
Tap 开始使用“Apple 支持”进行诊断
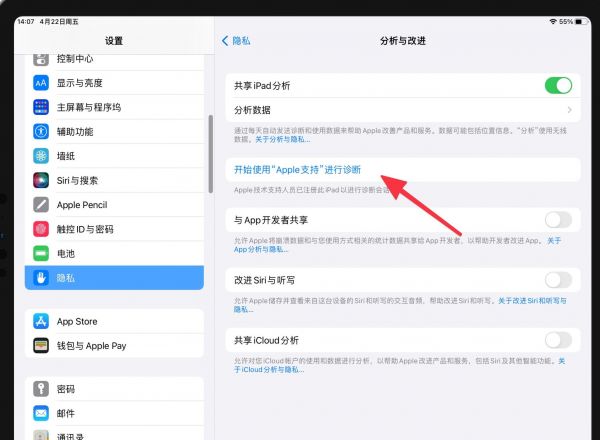pyautogui.click(x=297, y=169)
